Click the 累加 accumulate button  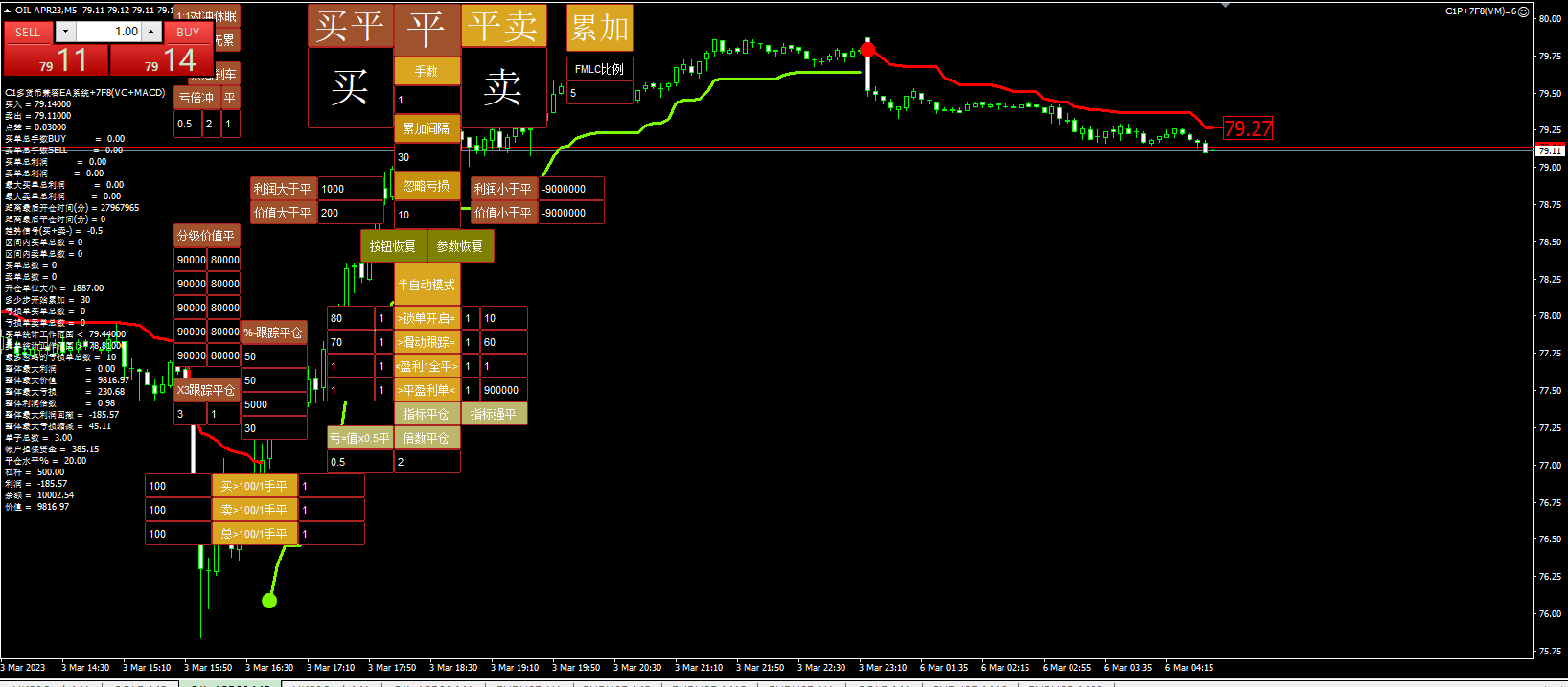tap(600, 28)
